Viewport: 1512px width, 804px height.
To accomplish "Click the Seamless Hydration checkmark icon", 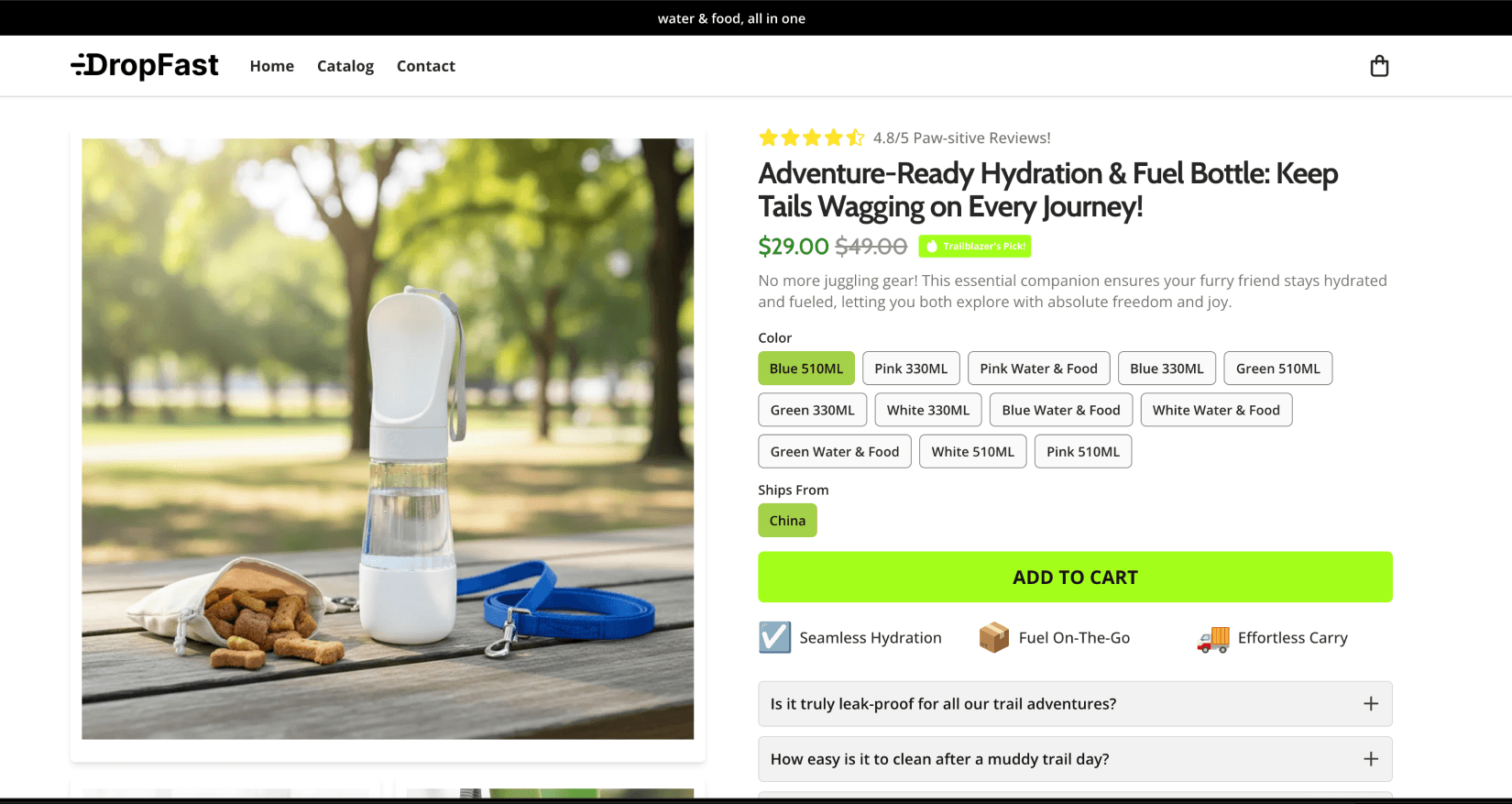I will pyautogui.click(x=774, y=637).
